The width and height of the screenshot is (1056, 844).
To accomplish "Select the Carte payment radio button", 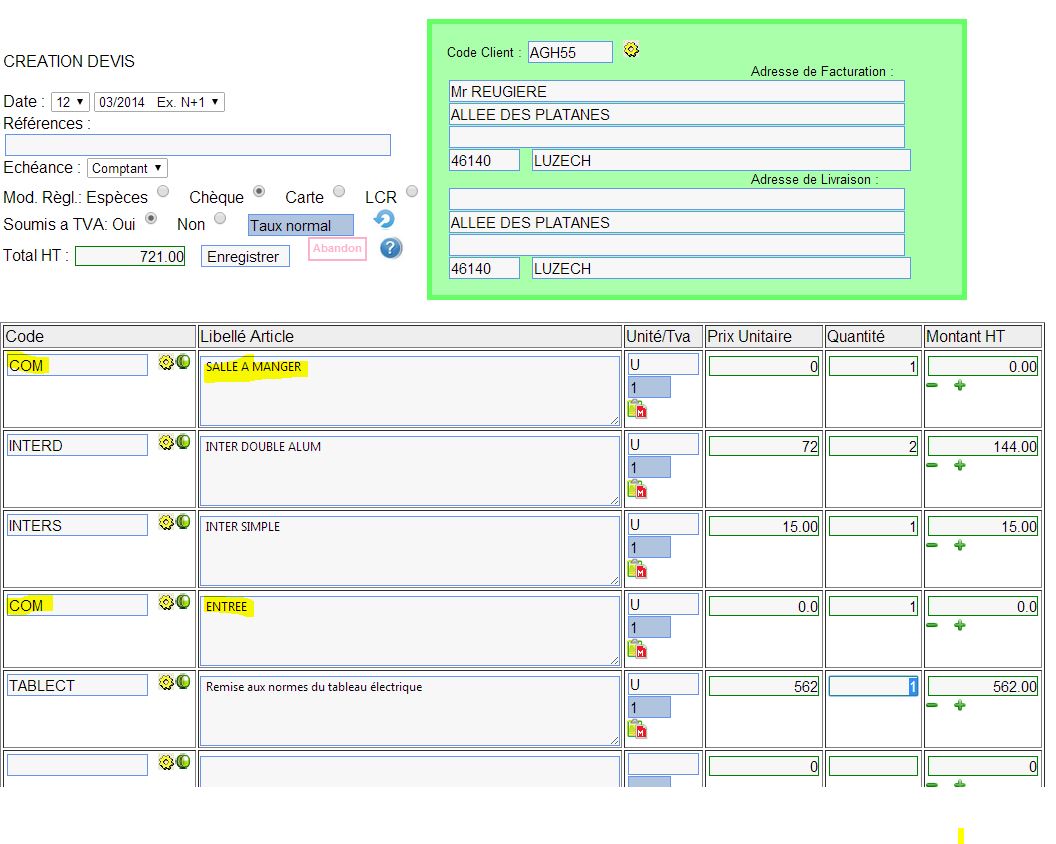I will [x=339, y=191].
